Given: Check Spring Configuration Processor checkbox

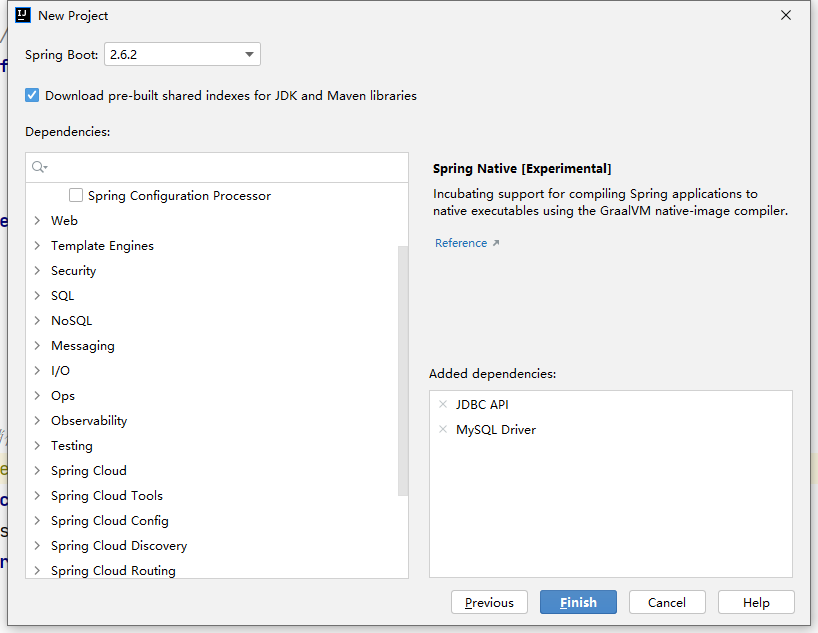Looking at the screenshot, I should [76, 196].
